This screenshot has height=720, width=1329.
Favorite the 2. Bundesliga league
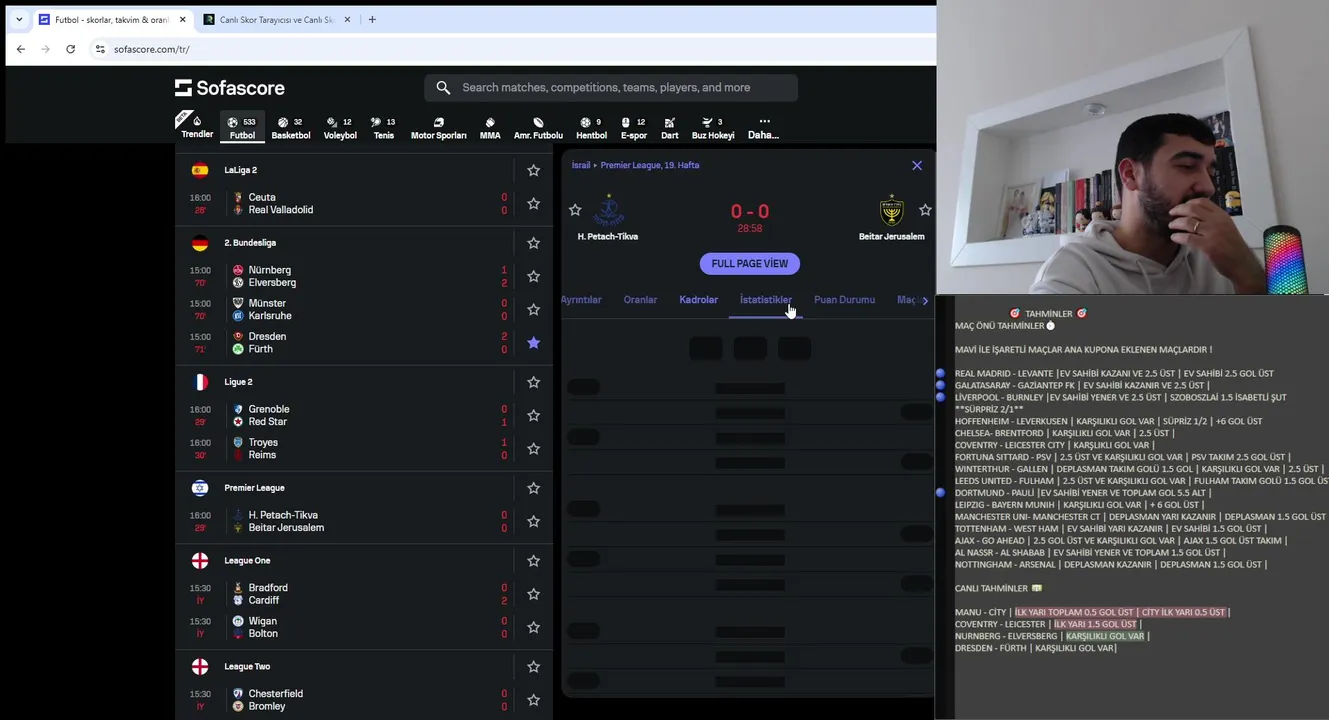pyautogui.click(x=533, y=243)
